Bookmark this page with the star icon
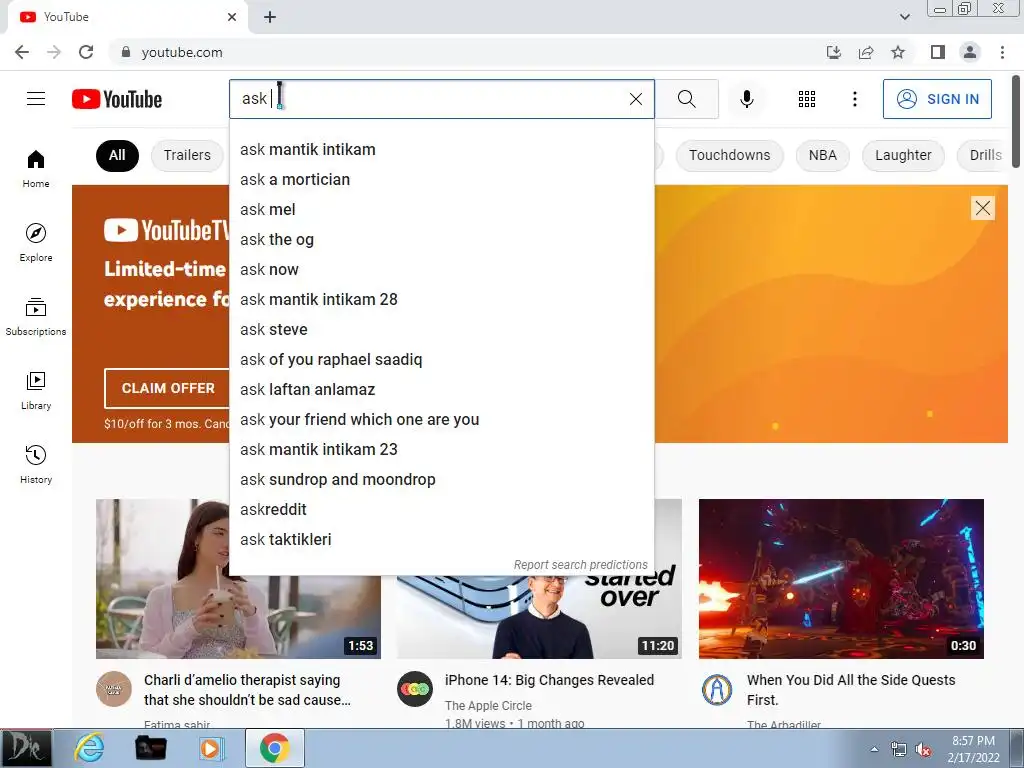The width and height of the screenshot is (1024, 768). coord(898,52)
